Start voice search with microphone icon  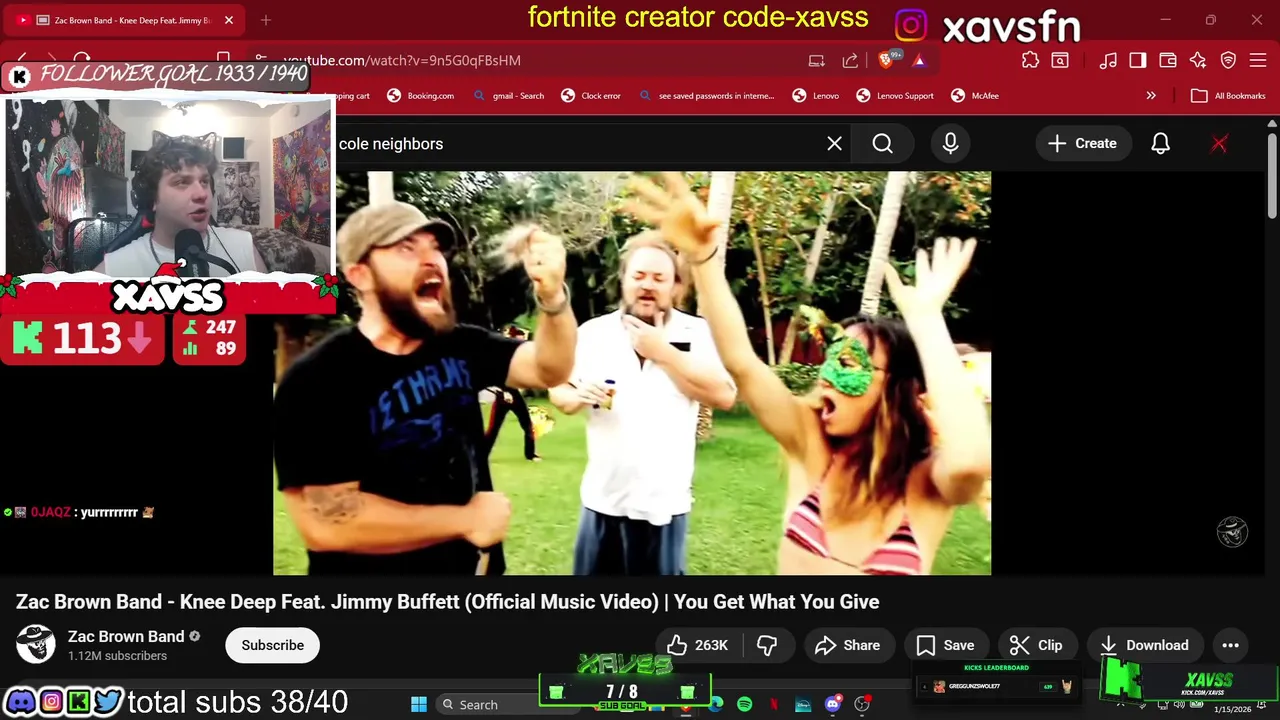(x=950, y=144)
